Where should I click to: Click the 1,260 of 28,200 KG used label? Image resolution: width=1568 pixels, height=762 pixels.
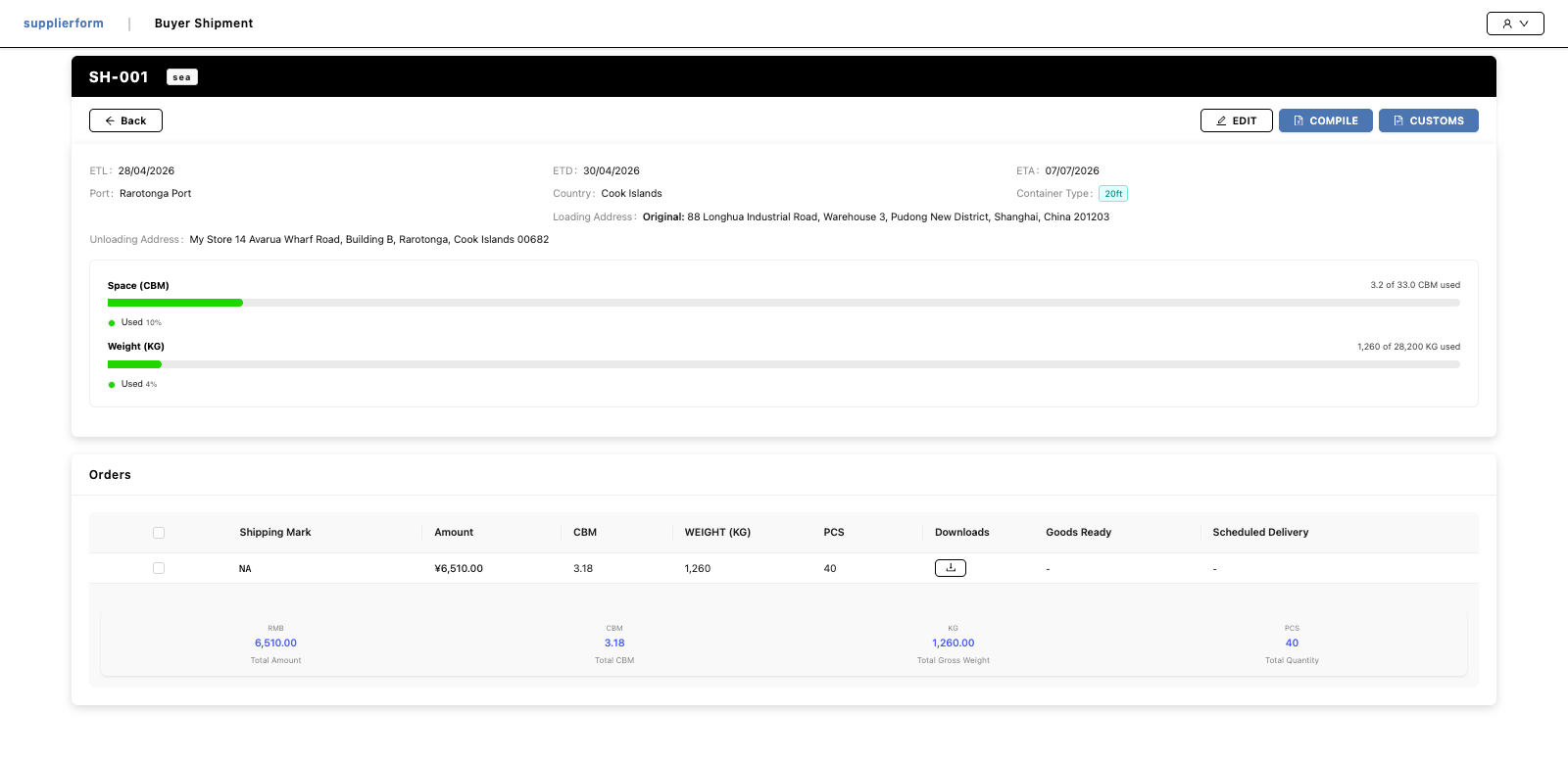coord(1408,347)
